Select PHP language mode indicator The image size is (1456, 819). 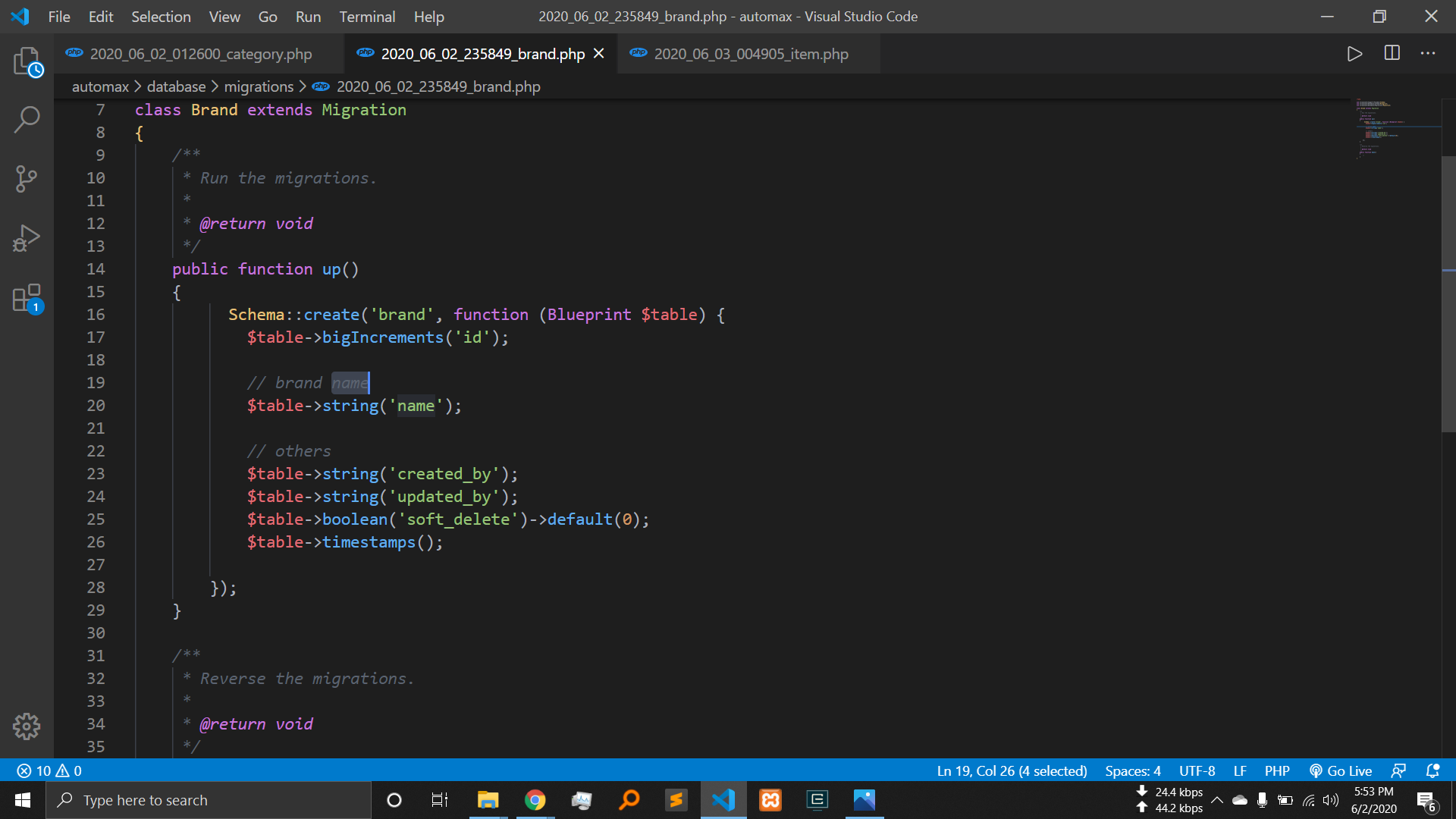[1276, 770]
